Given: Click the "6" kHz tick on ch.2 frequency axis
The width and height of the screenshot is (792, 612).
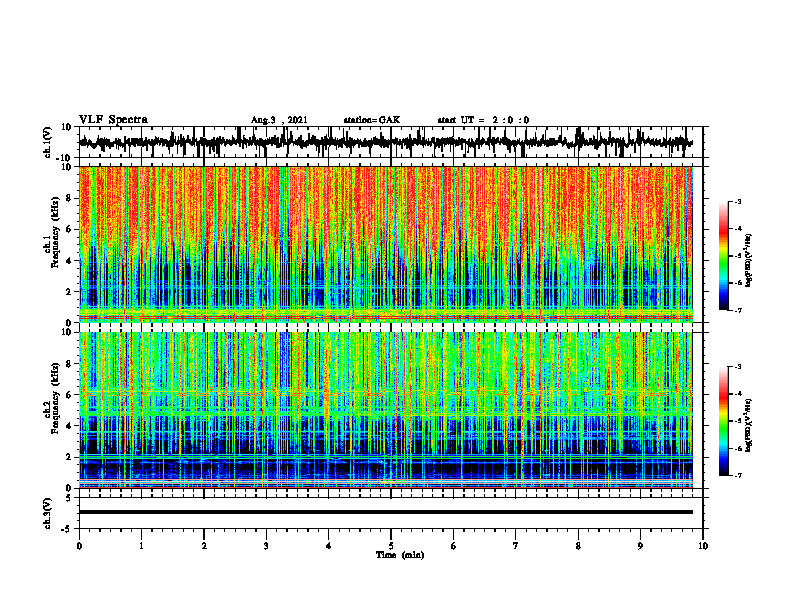Looking at the screenshot, I should point(70,395).
